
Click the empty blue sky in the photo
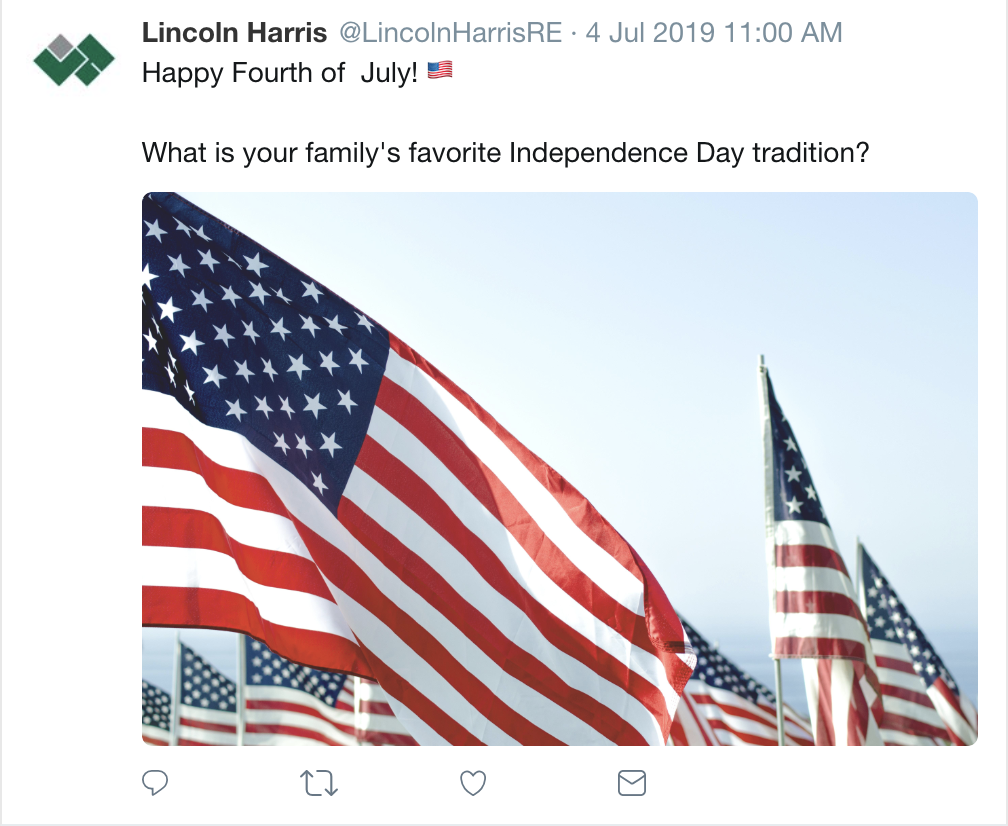coord(620,300)
